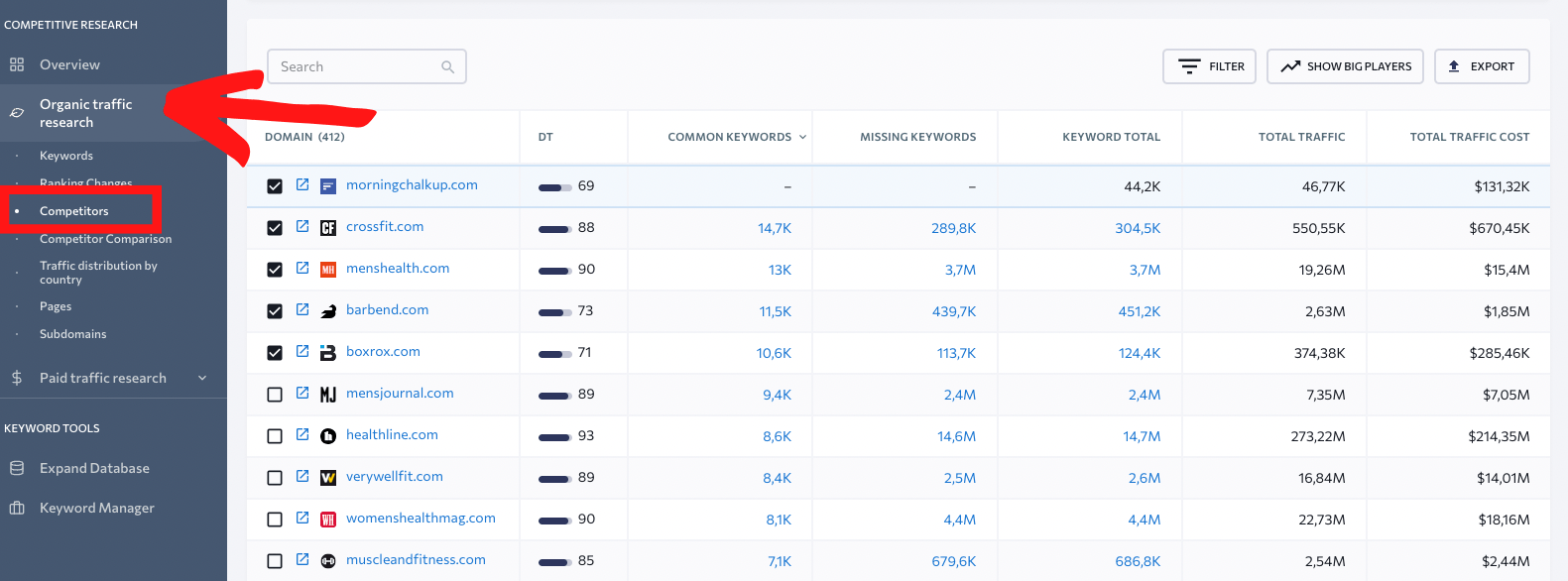Open Subdomains in sidebar
The image size is (1568, 581).
(x=73, y=334)
